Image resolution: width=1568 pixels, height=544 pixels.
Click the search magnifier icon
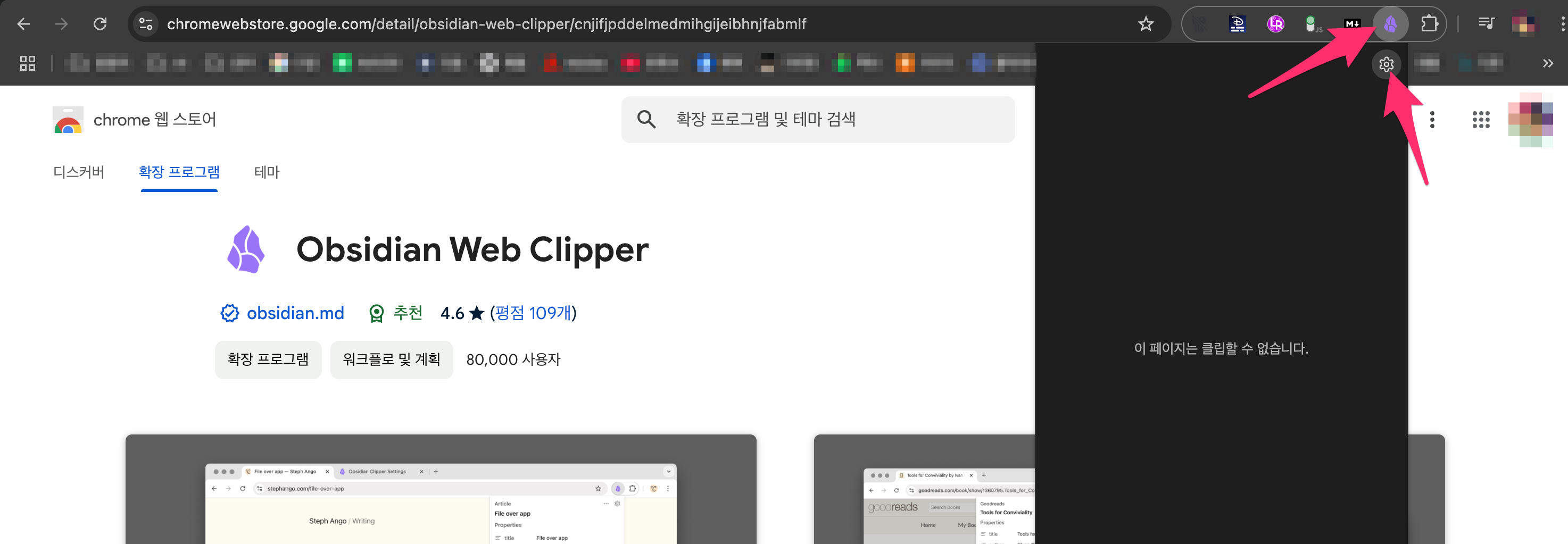tap(646, 119)
